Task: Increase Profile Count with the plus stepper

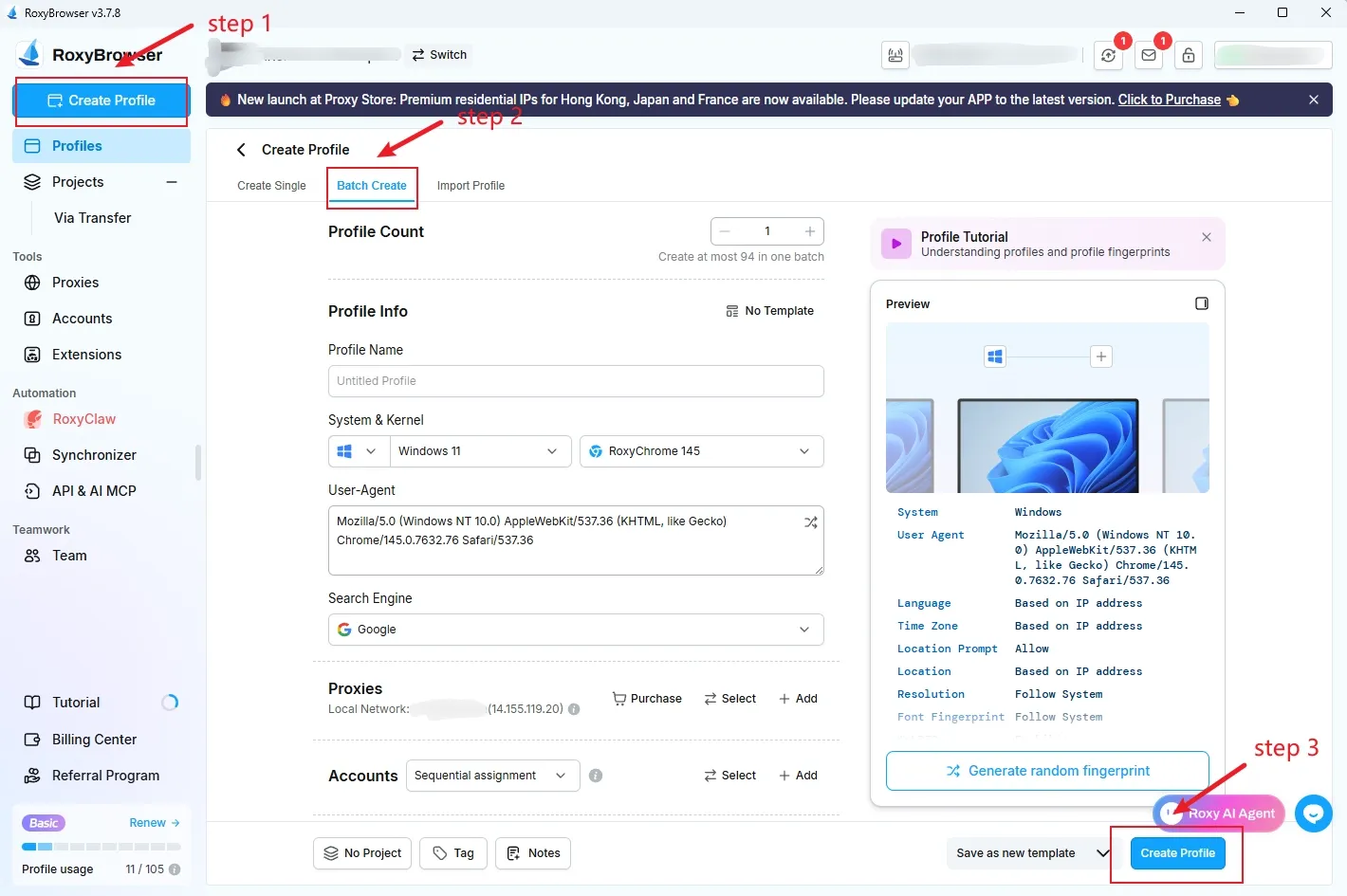Action: click(809, 230)
